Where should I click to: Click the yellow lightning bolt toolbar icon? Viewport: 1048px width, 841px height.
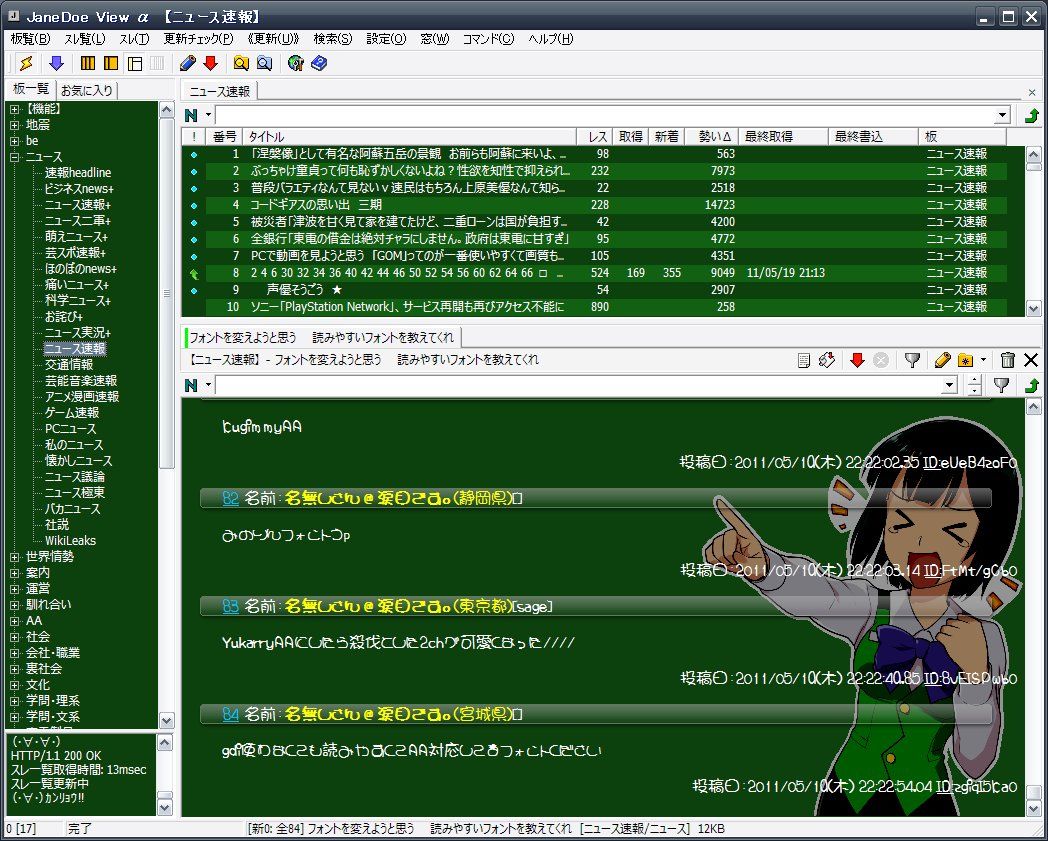(26, 63)
